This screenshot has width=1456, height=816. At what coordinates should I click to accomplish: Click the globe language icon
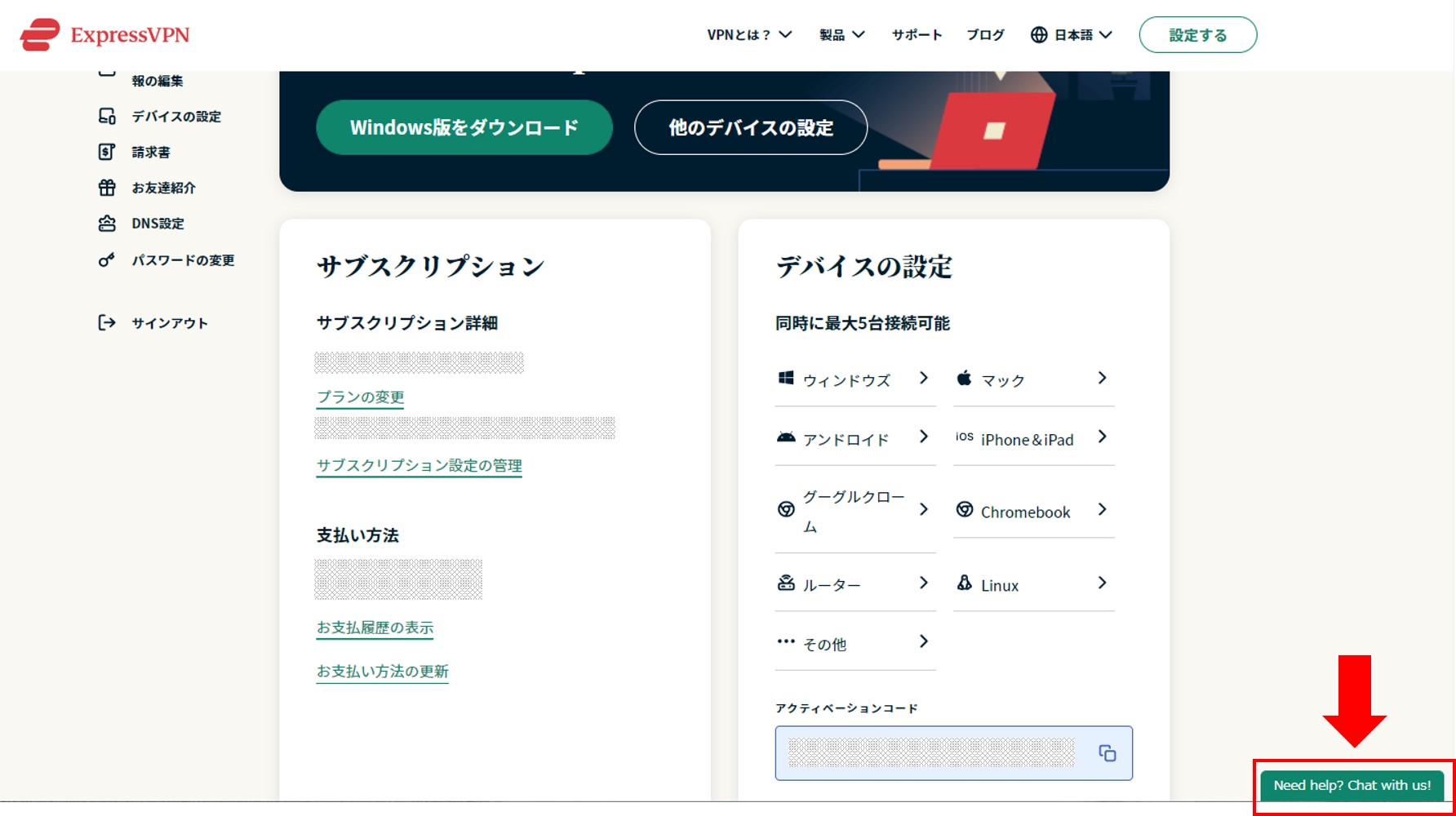[x=1039, y=34]
